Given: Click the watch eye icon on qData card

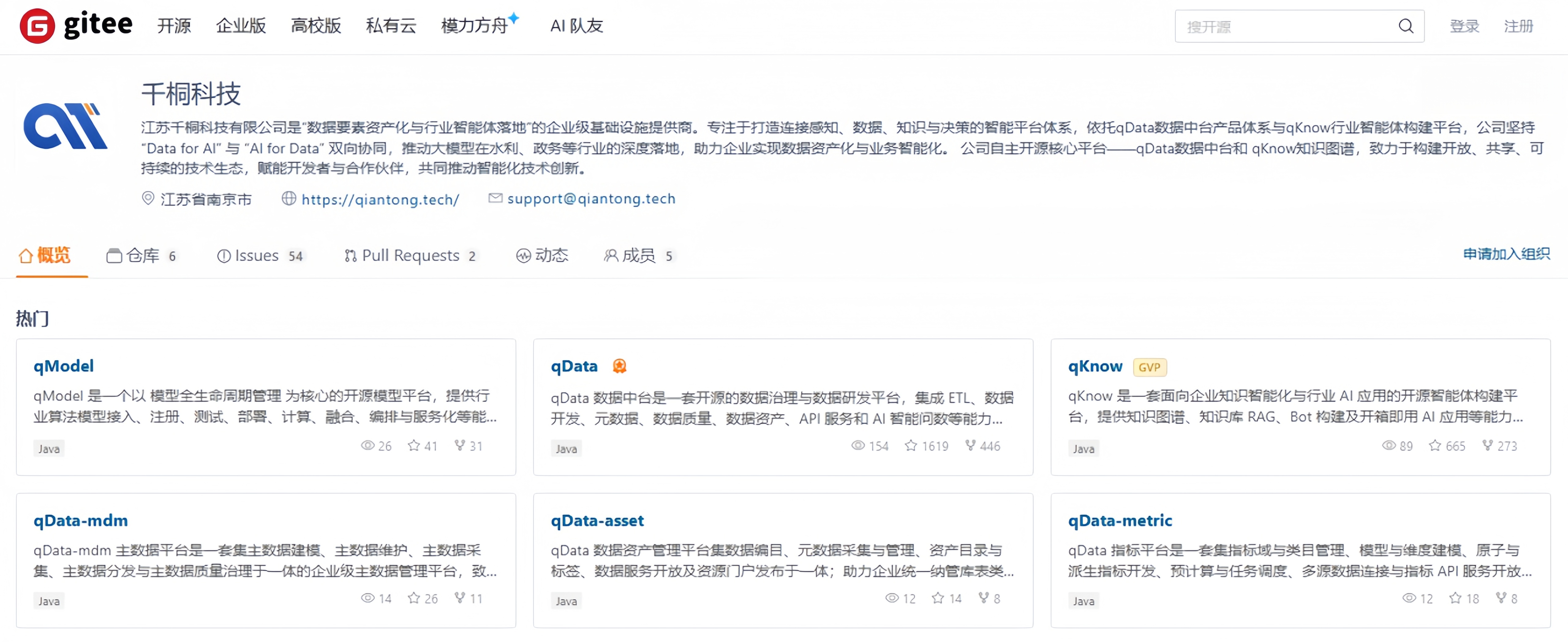Looking at the screenshot, I should coord(858,445).
